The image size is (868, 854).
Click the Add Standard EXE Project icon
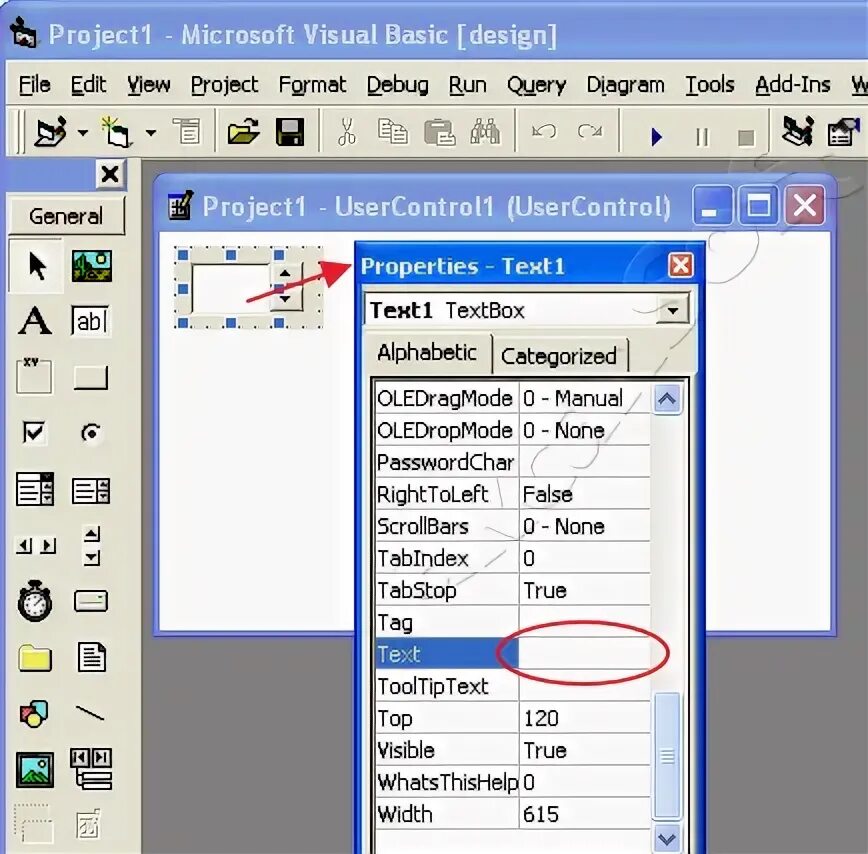pyautogui.click(x=50, y=132)
